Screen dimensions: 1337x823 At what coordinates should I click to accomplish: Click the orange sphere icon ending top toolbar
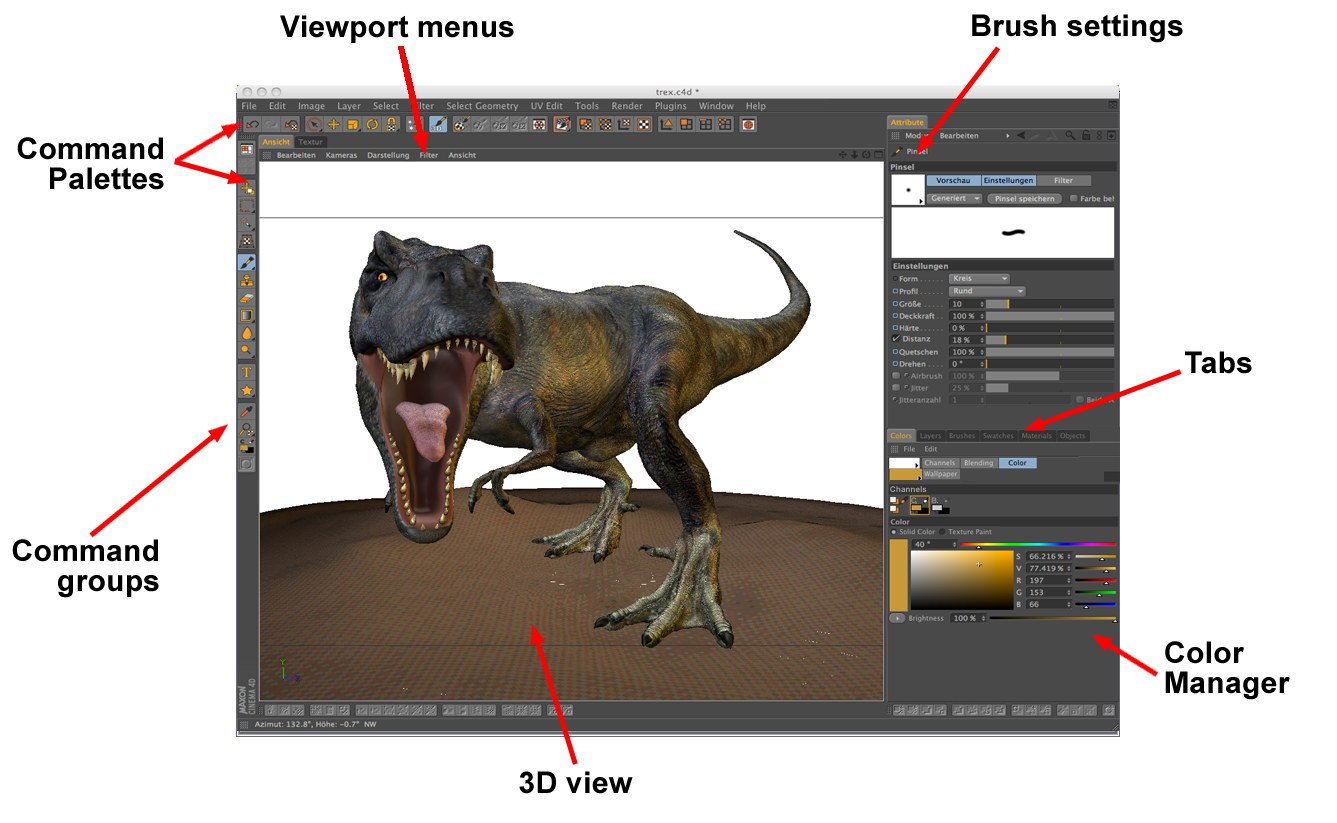[748, 125]
